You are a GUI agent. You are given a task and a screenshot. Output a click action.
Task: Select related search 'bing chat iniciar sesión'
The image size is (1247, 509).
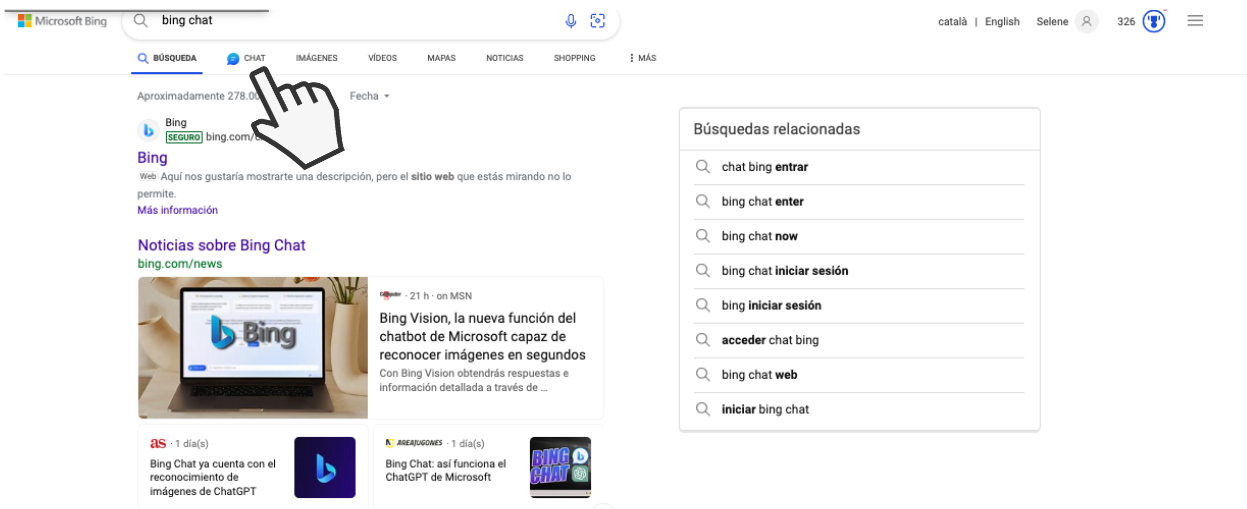[785, 270]
